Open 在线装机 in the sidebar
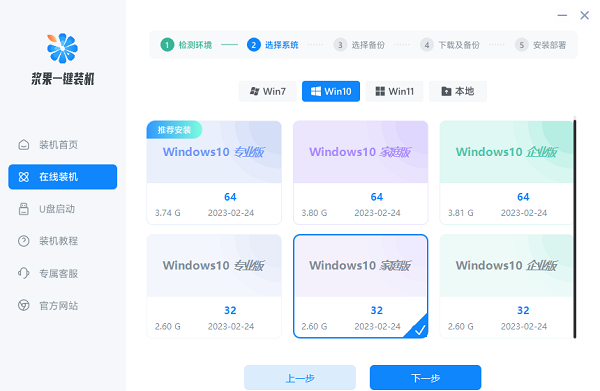 (63, 177)
